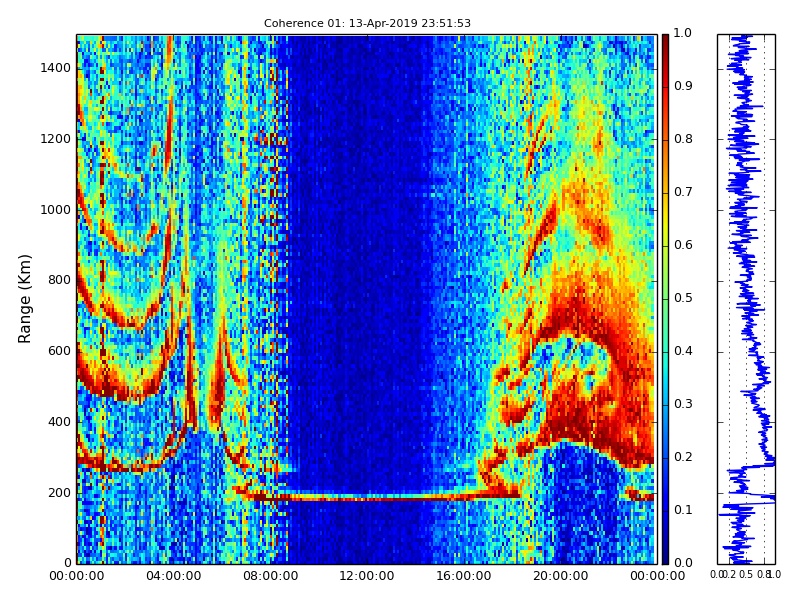The image size is (800, 600).
Task: Click the 1200 range tick label
Action: click(55, 139)
